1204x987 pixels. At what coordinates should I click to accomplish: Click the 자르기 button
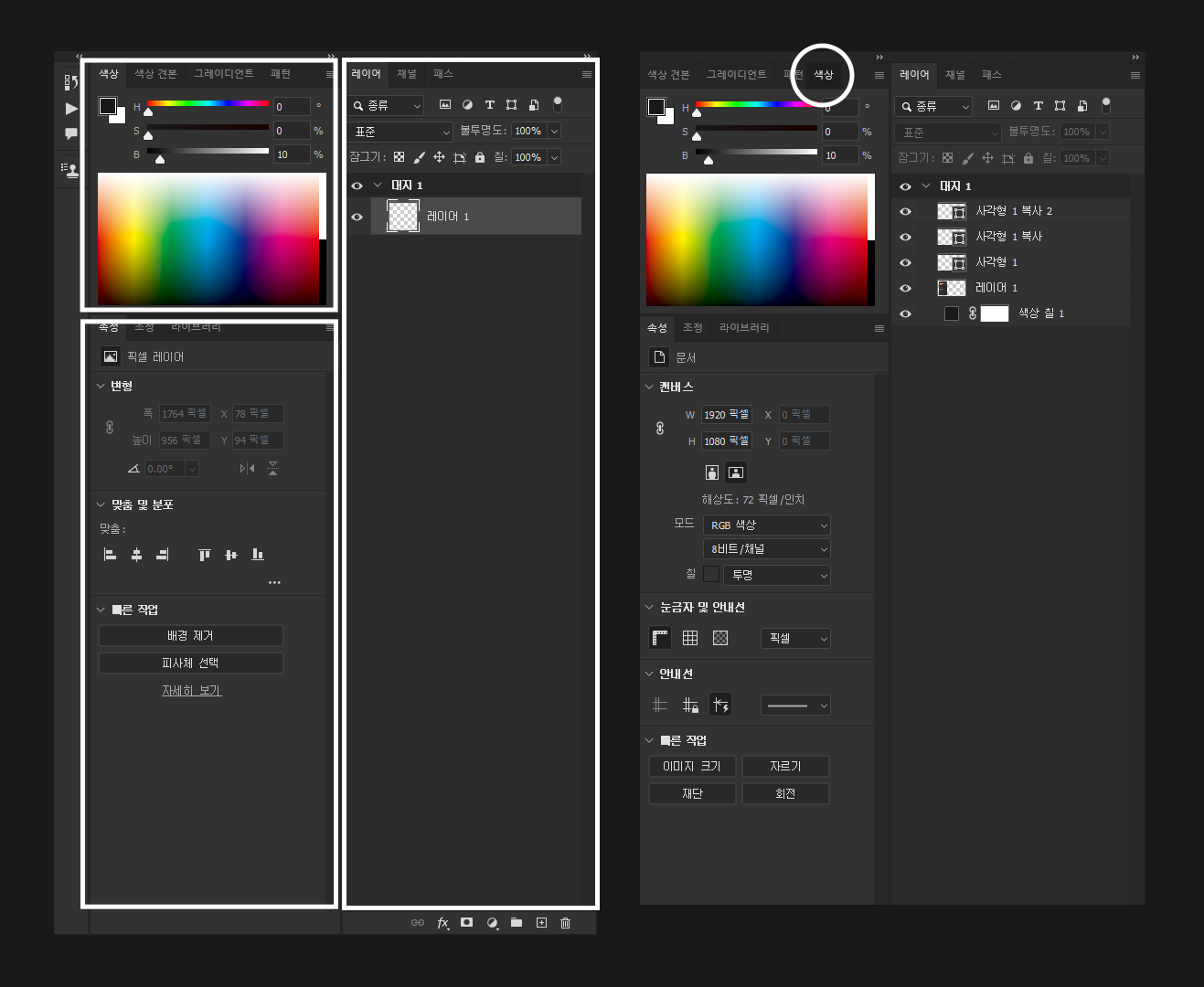786,767
